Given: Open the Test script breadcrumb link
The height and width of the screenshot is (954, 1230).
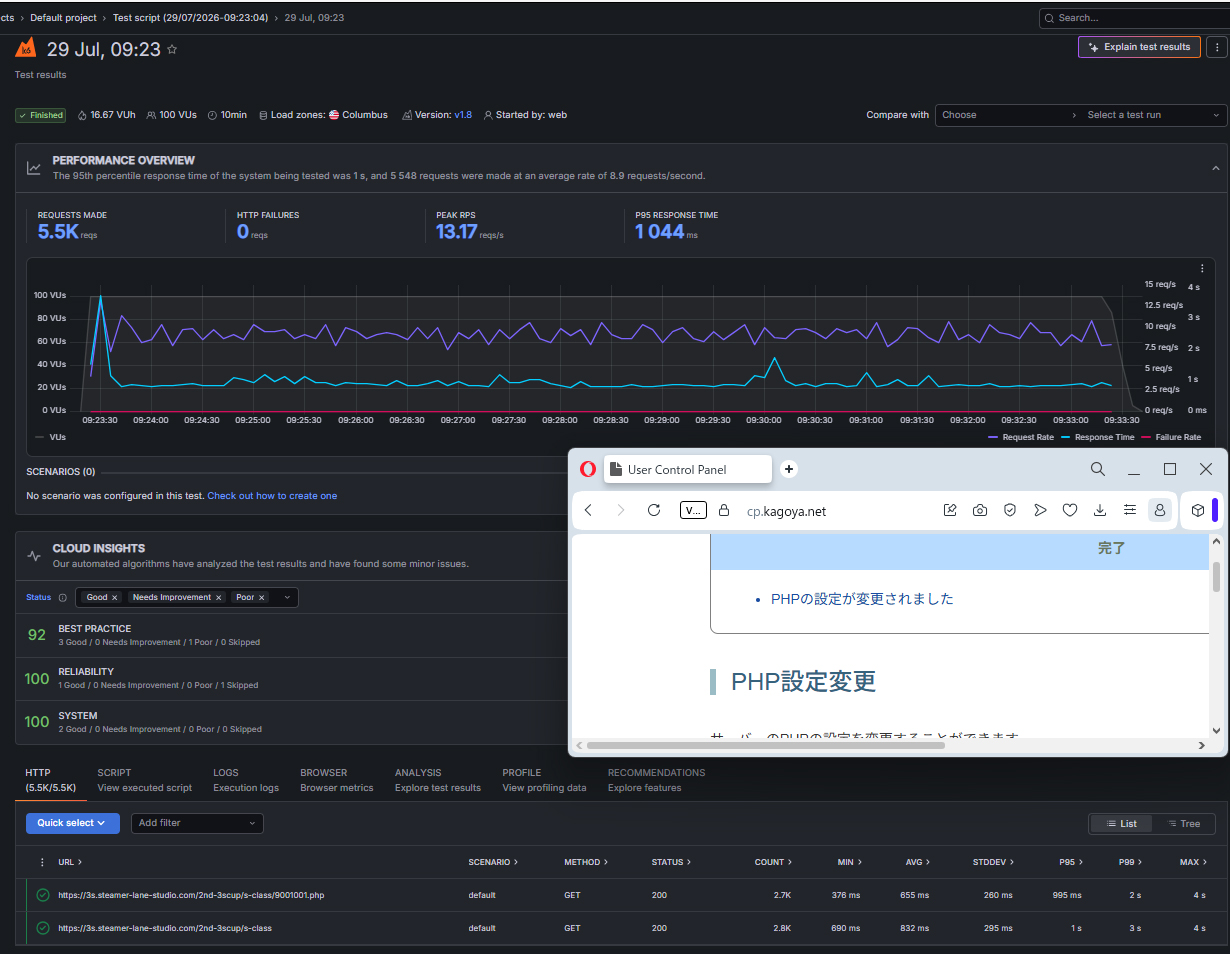Looking at the screenshot, I should point(190,18).
